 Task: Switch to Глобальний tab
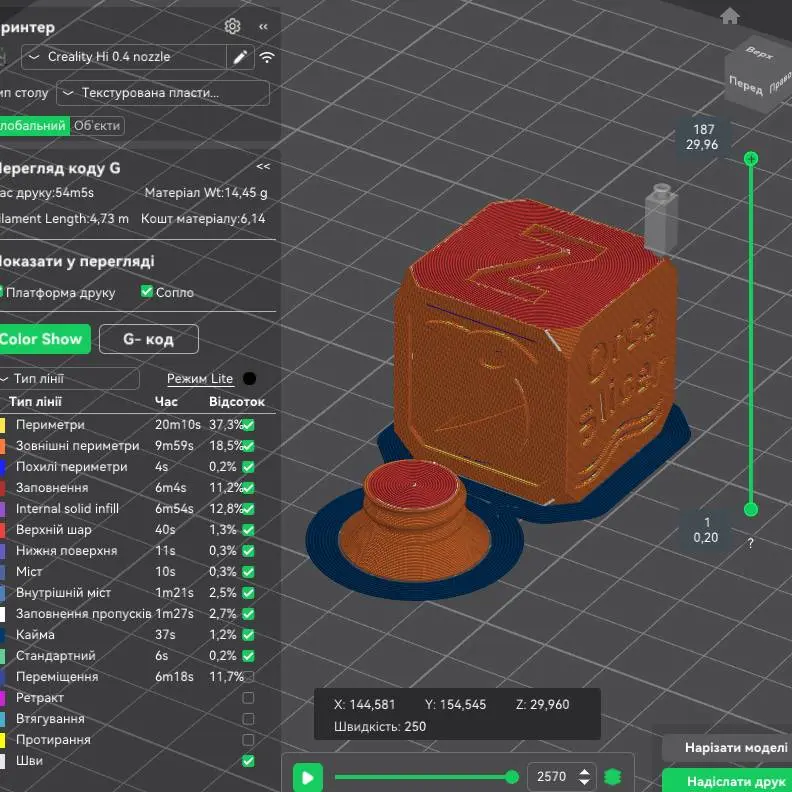(34, 125)
